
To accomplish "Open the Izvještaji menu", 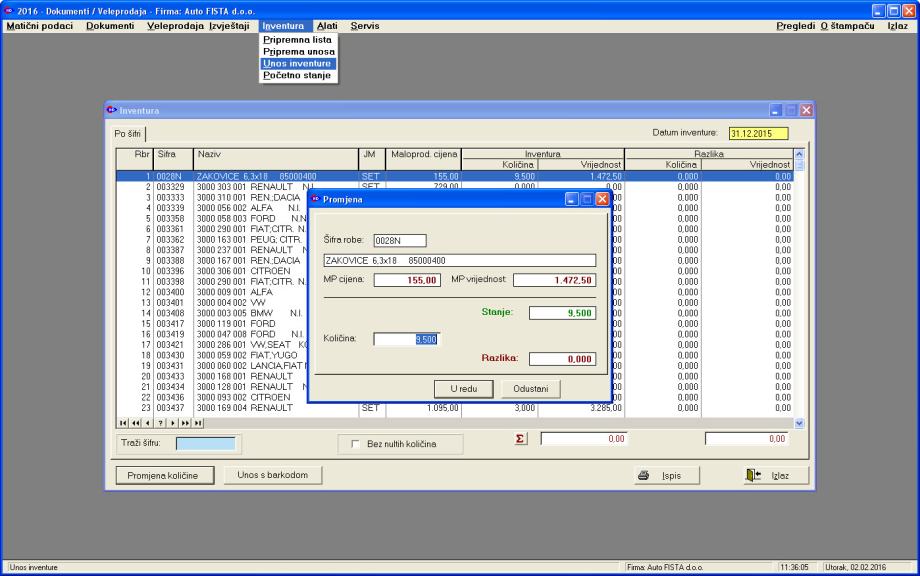I will tap(229, 26).
